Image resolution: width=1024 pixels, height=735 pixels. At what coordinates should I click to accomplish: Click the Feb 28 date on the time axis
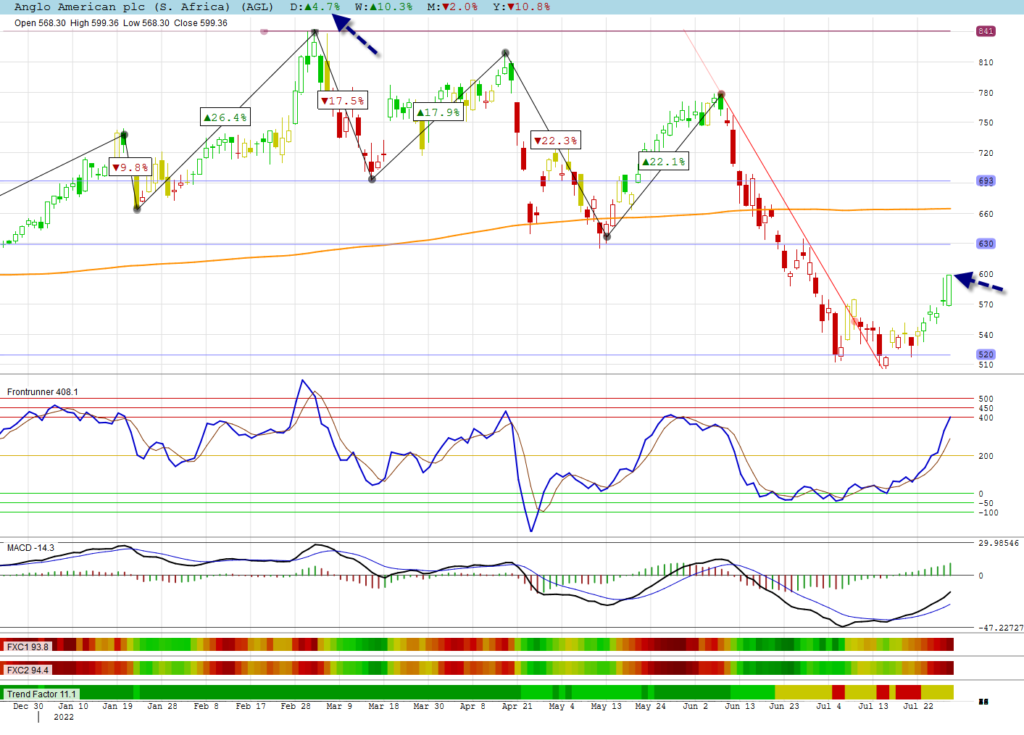tap(296, 706)
